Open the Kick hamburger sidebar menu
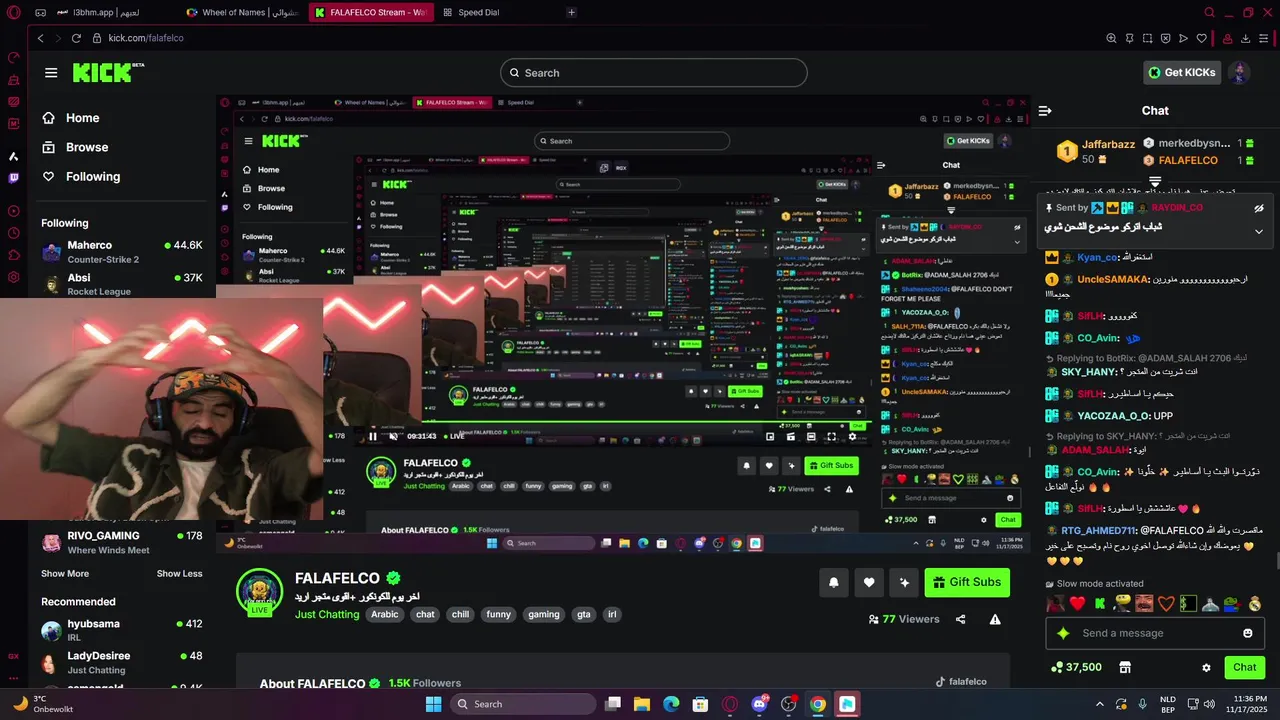Screen dimensions: 1280x720 [51, 73]
